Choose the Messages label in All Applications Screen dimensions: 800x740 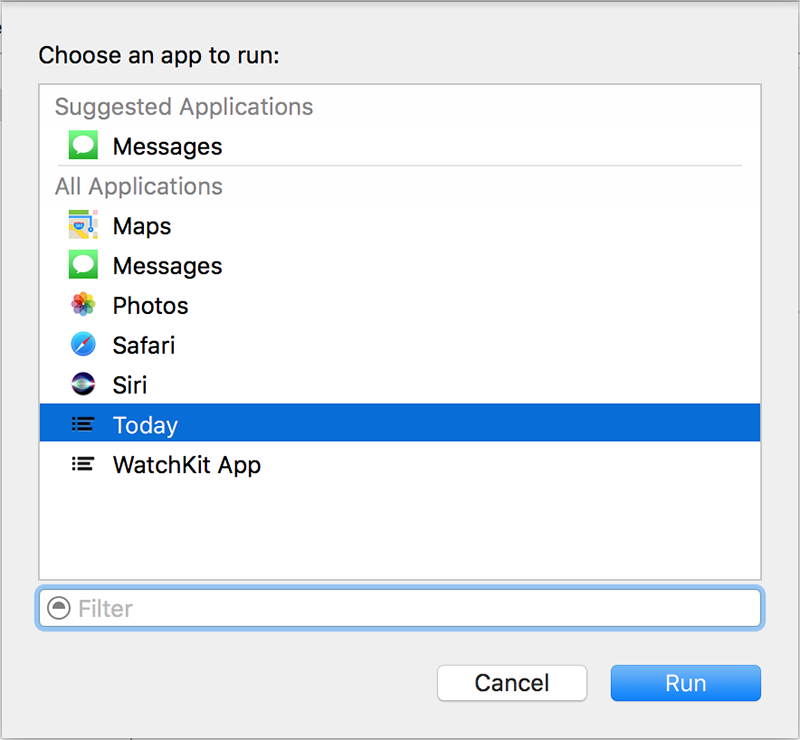[x=167, y=266]
